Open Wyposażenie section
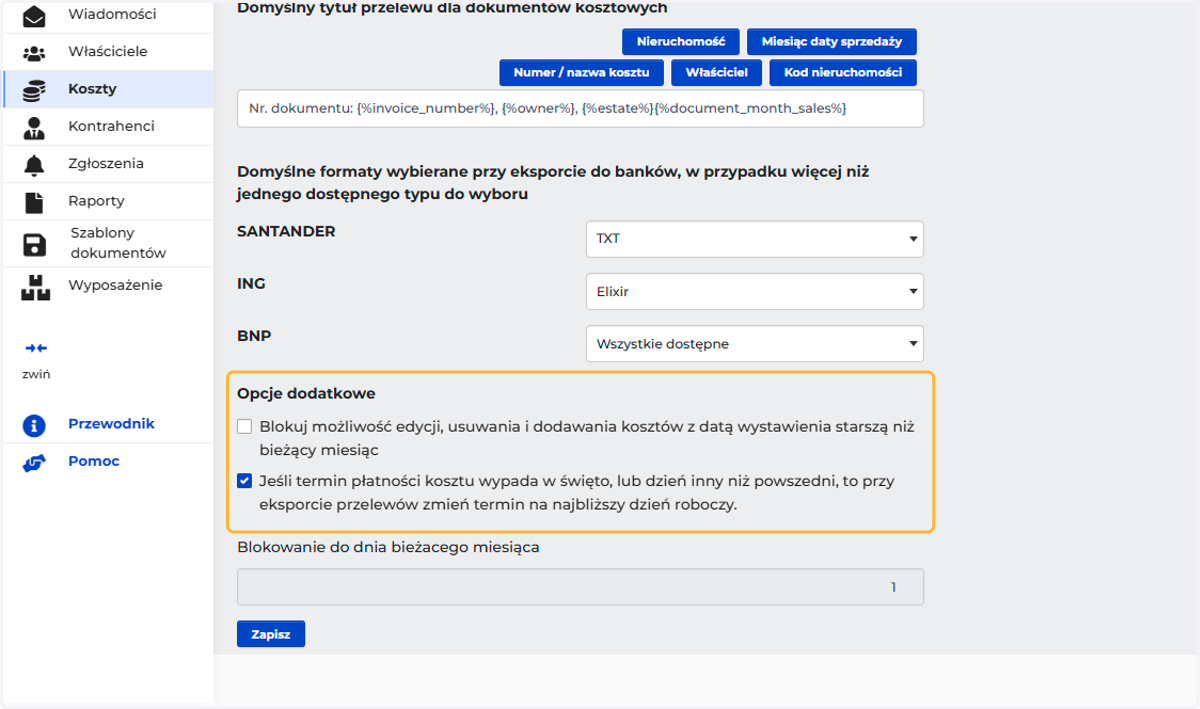Viewport: 1200px width, 709px height. click(x=115, y=285)
